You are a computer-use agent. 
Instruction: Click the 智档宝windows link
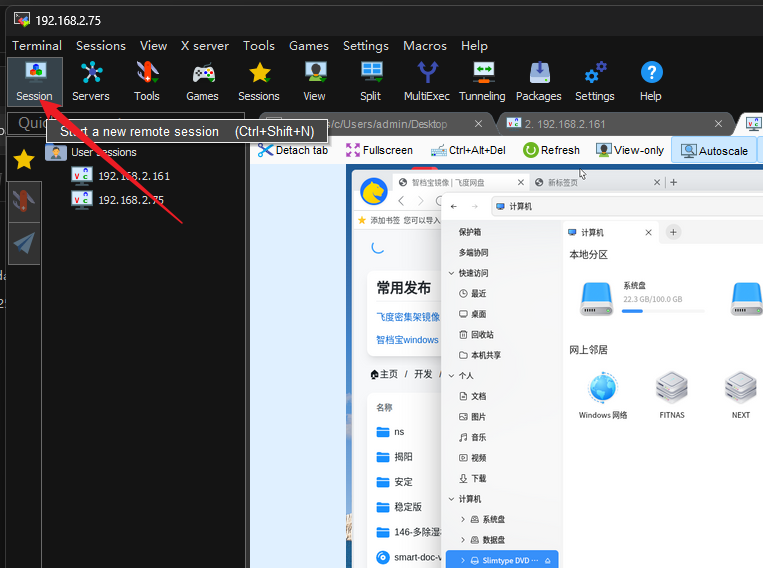407,340
